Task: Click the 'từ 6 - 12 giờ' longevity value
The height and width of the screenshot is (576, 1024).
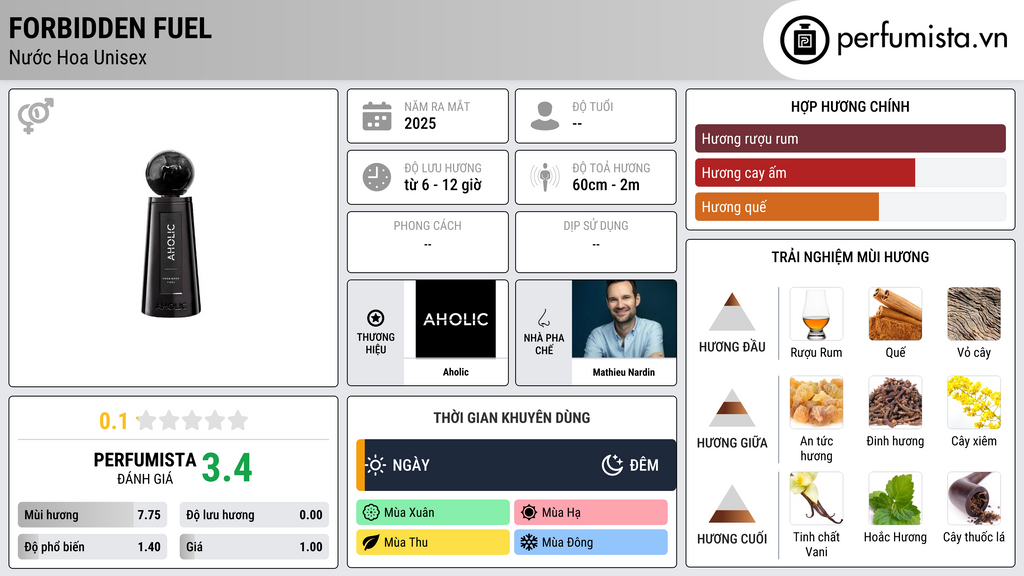Action: [x=443, y=185]
